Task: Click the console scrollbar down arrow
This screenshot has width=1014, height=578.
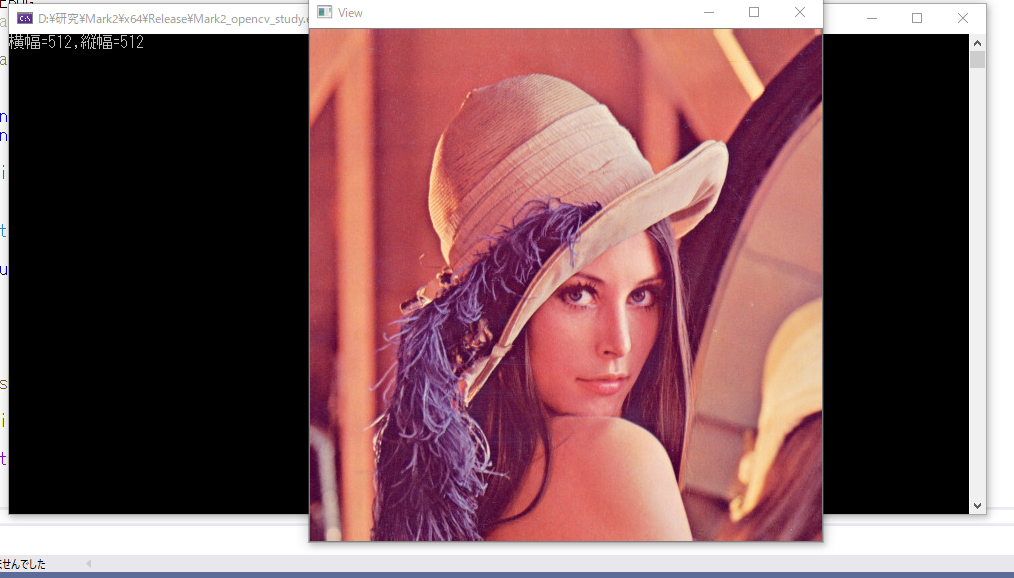Action: coord(977,506)
